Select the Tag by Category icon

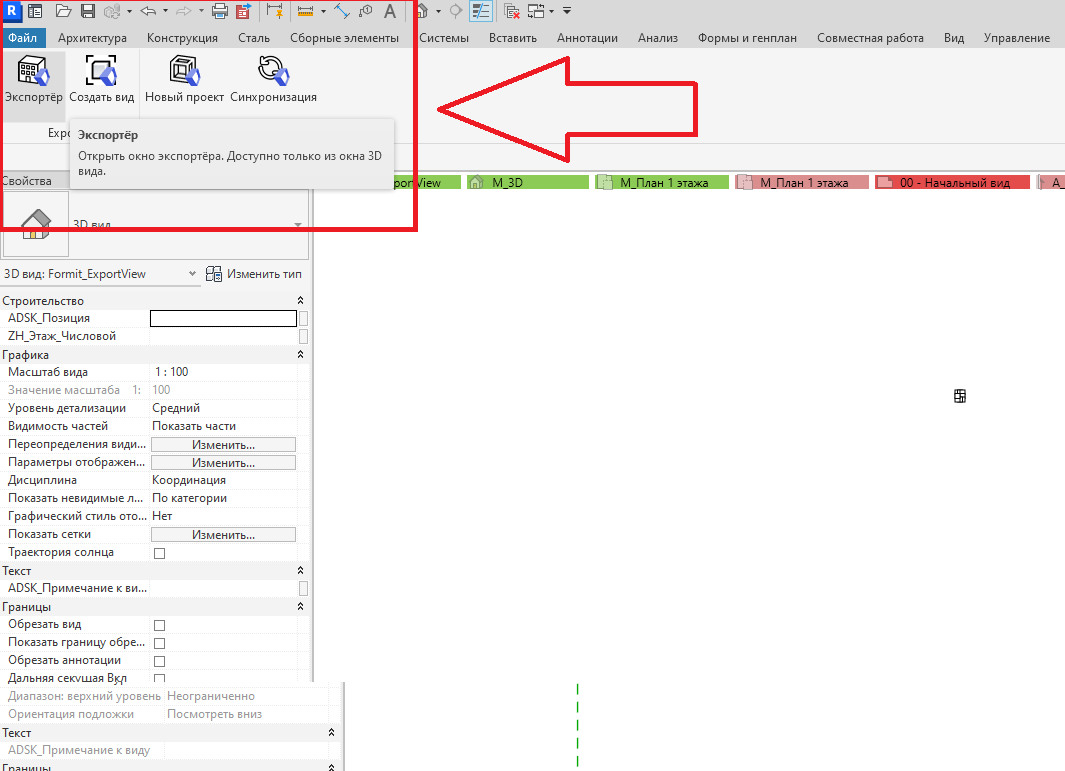pyautogui.click(x=365, y=11)
